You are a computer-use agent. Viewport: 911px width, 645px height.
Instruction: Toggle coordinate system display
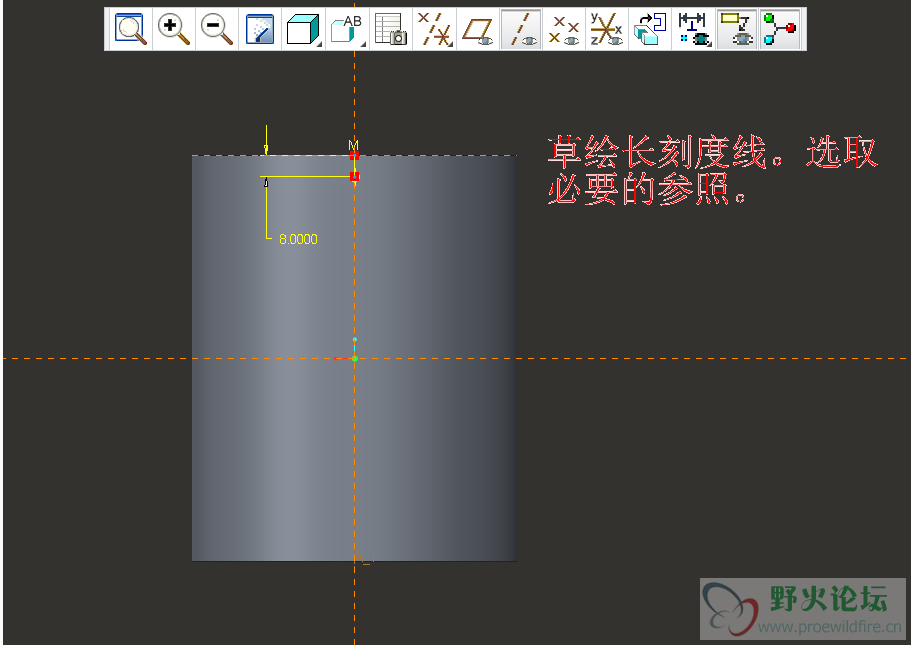tap(607, 29)
